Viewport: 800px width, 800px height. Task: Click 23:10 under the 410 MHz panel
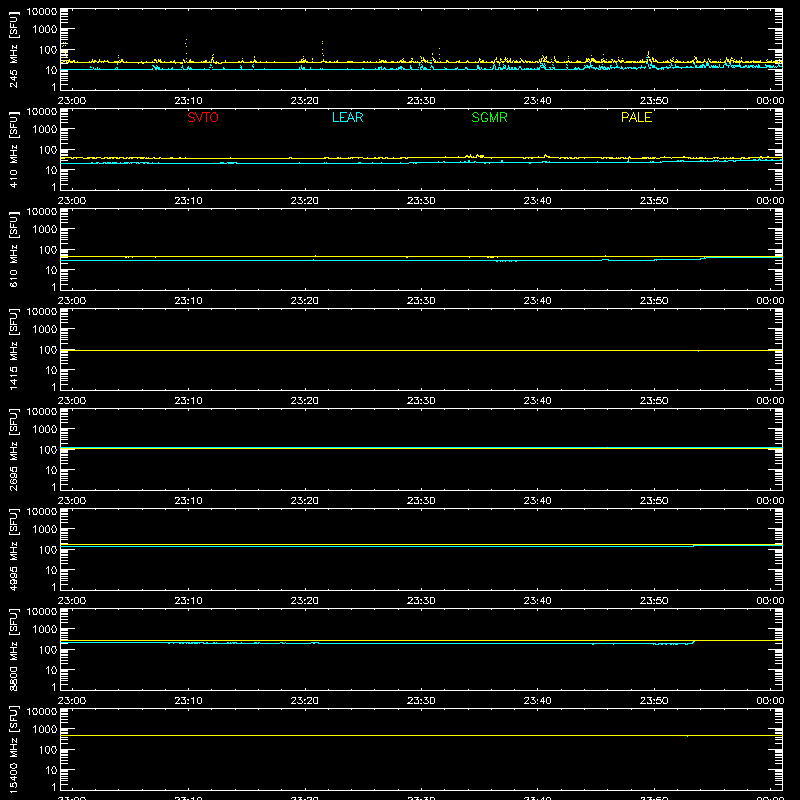click(x=188, y=201)
